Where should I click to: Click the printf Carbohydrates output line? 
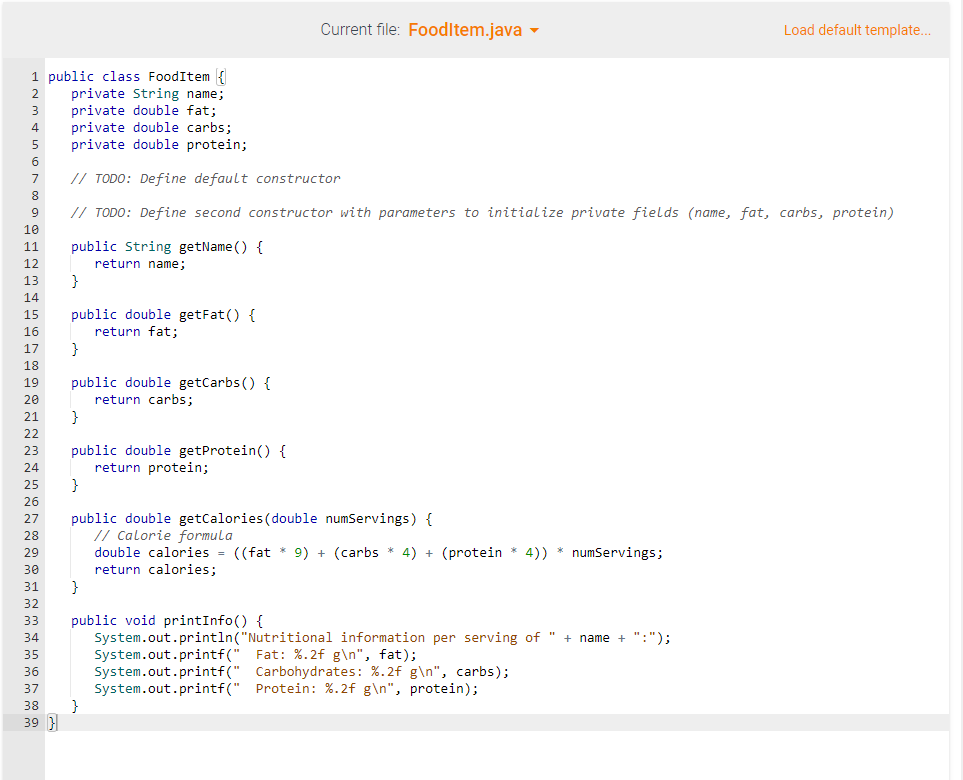302,672
